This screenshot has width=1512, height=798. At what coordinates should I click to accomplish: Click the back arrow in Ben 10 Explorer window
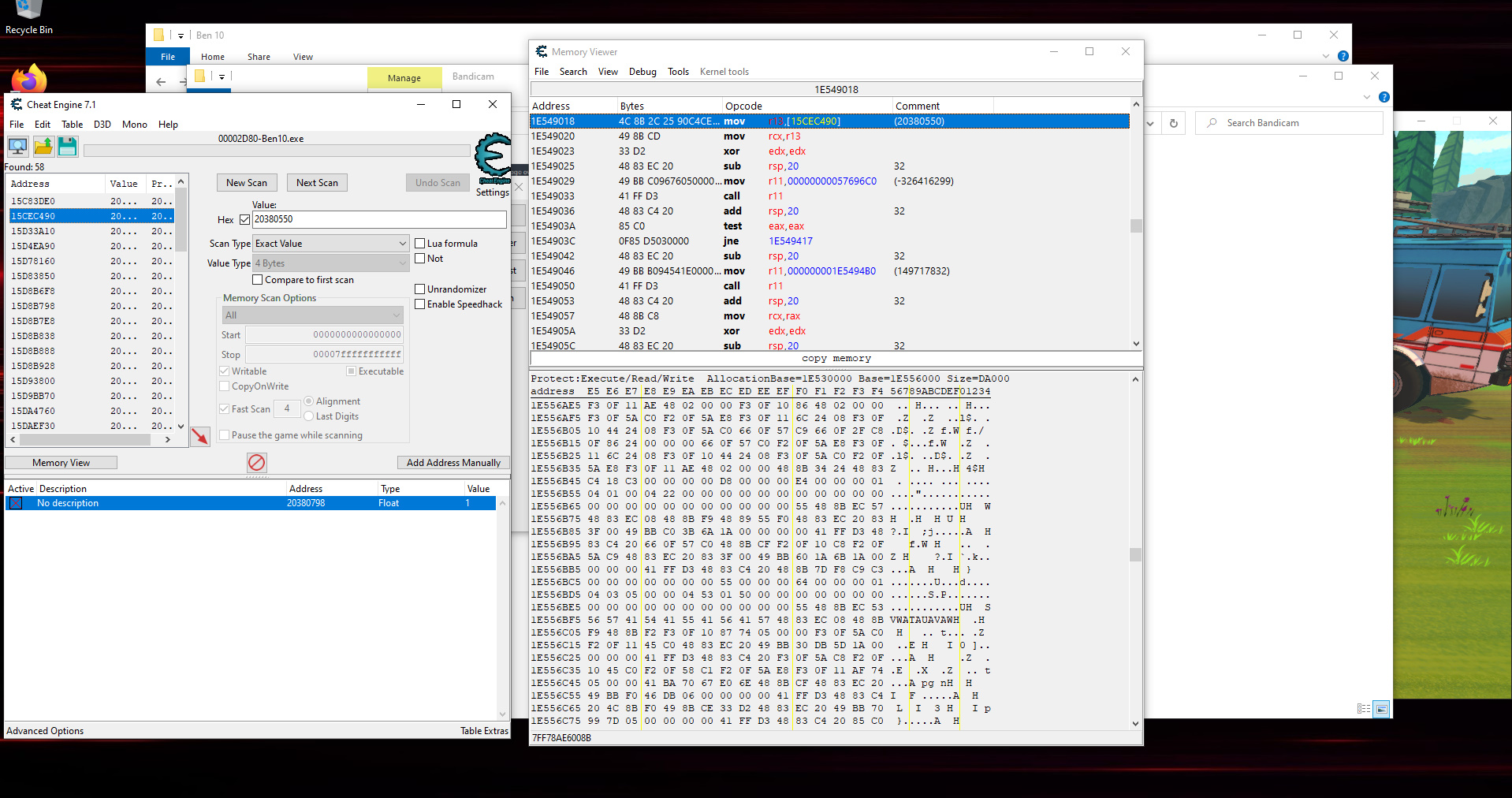(x=161, y=81)
